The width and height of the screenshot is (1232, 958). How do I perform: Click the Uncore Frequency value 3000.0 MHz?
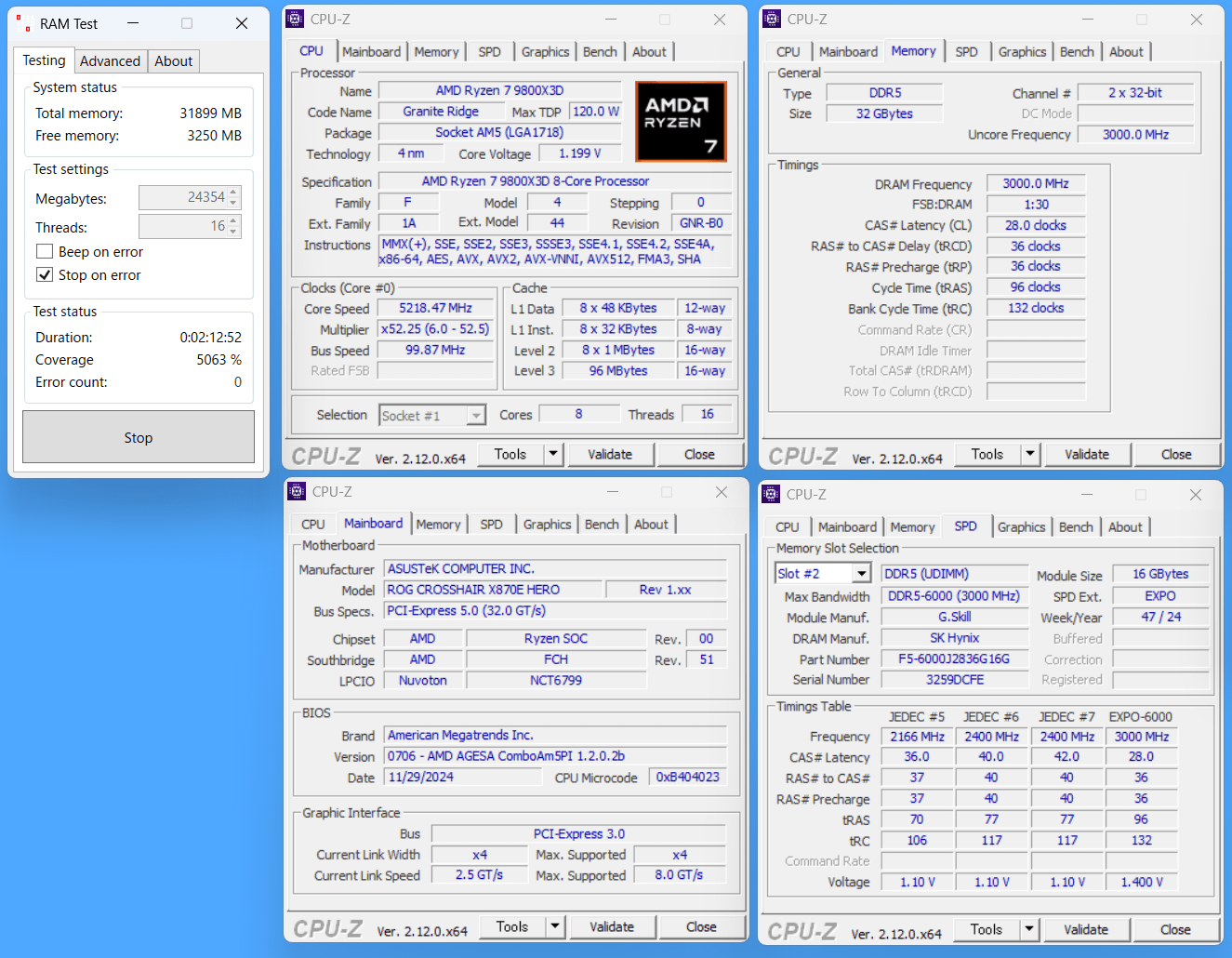[1135, 135]
